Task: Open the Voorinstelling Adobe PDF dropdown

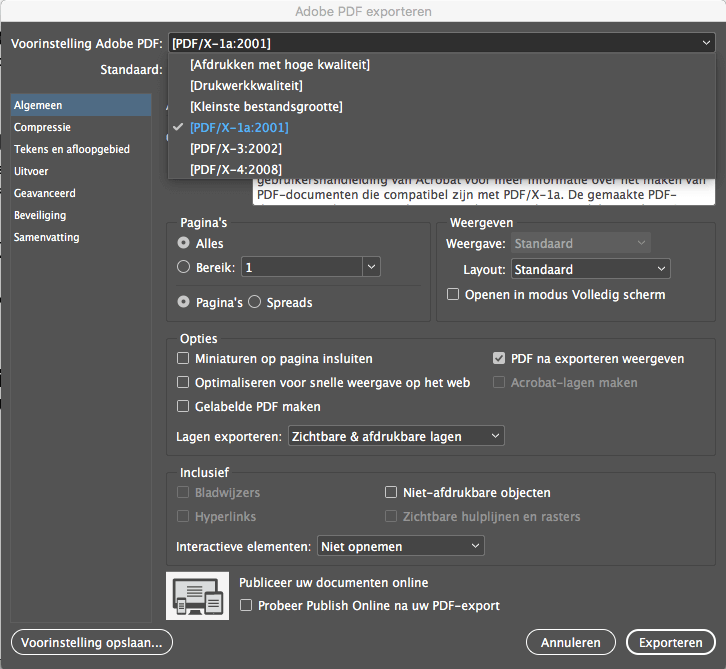Action: point(442,43)
